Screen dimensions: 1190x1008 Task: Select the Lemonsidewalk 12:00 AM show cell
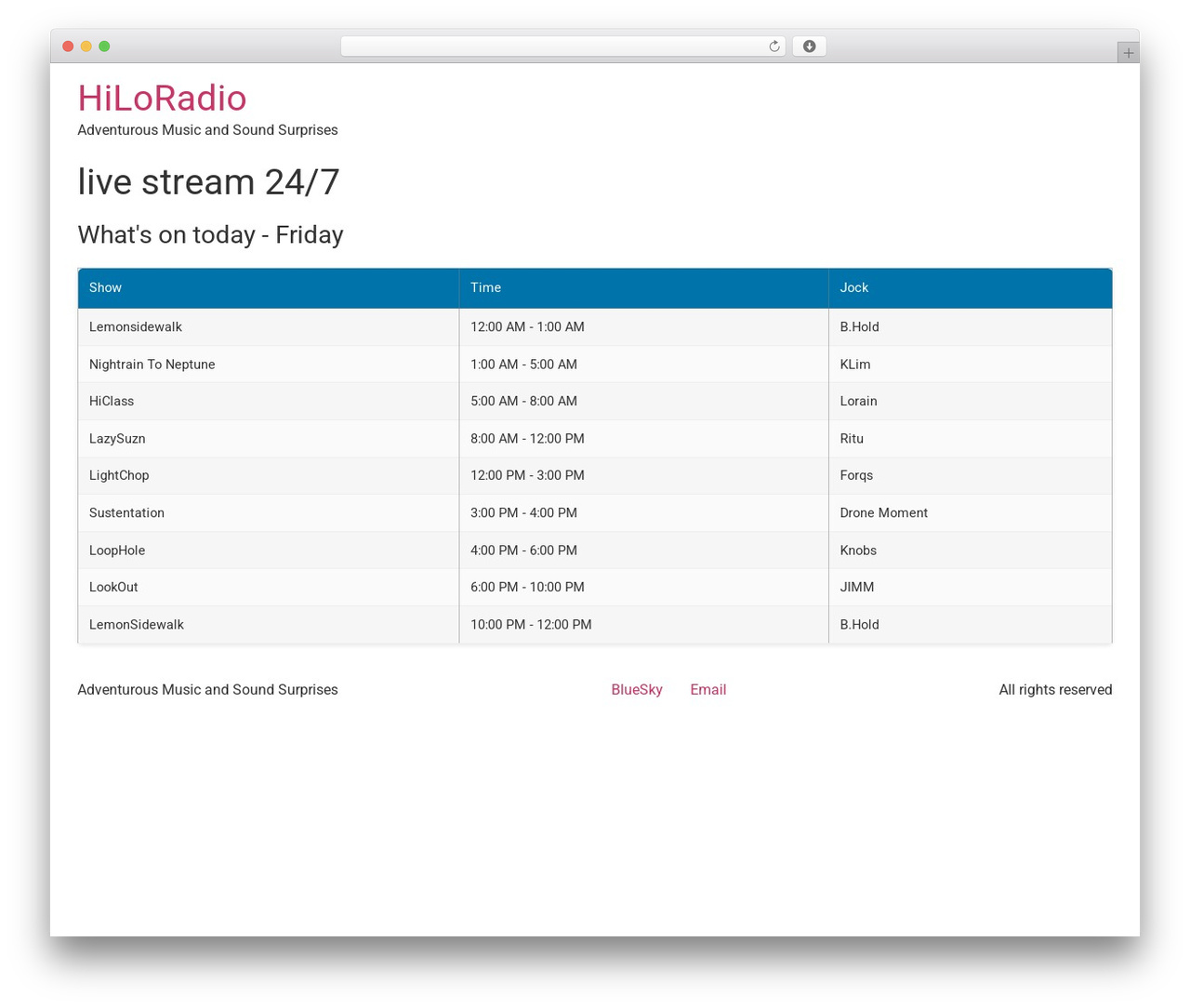click(269, 327)
